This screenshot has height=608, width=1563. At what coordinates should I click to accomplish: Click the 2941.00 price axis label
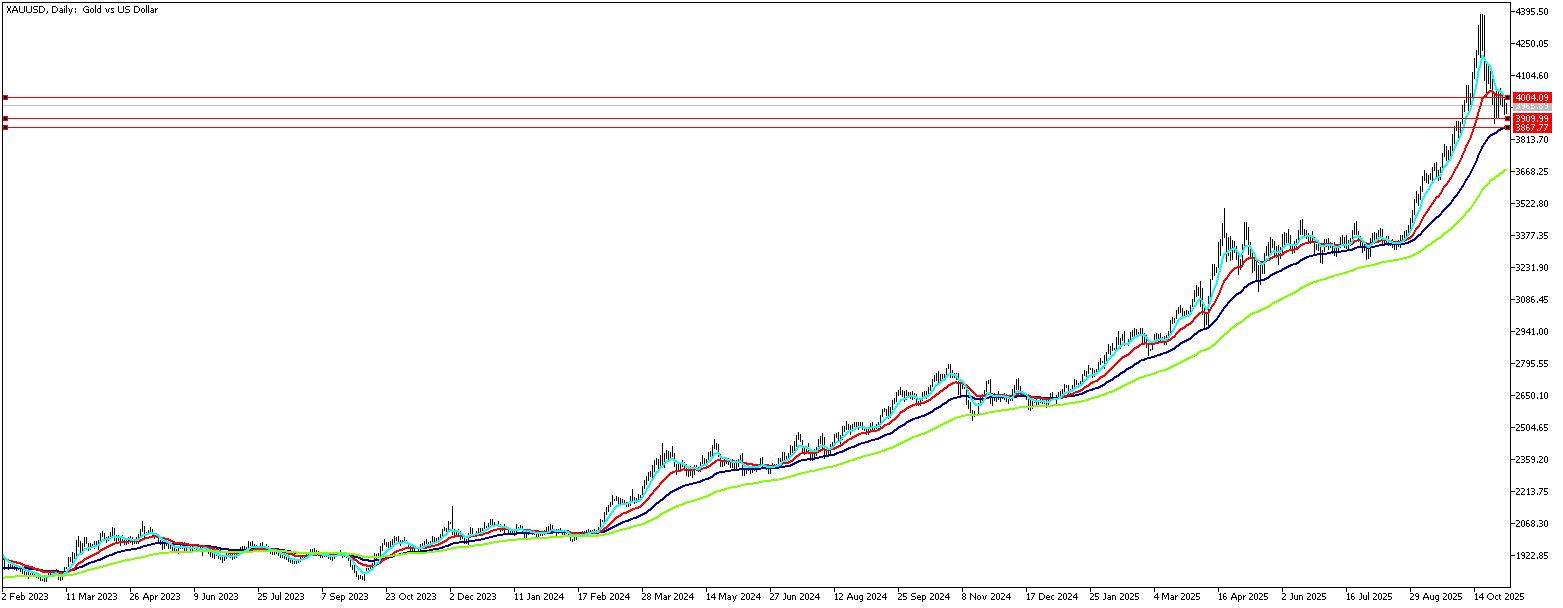(1533, 332)
